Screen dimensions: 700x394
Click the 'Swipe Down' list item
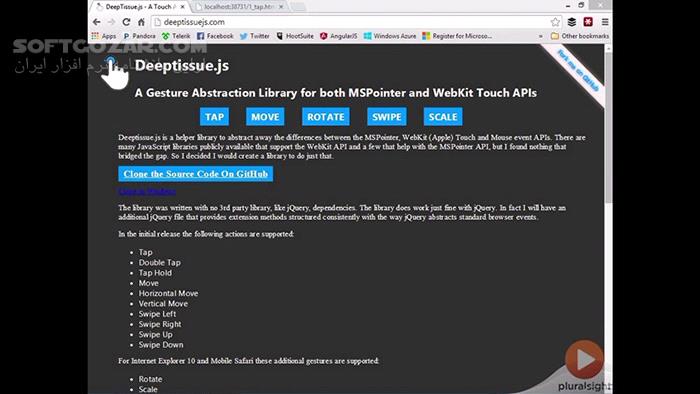tap(161, 344)
